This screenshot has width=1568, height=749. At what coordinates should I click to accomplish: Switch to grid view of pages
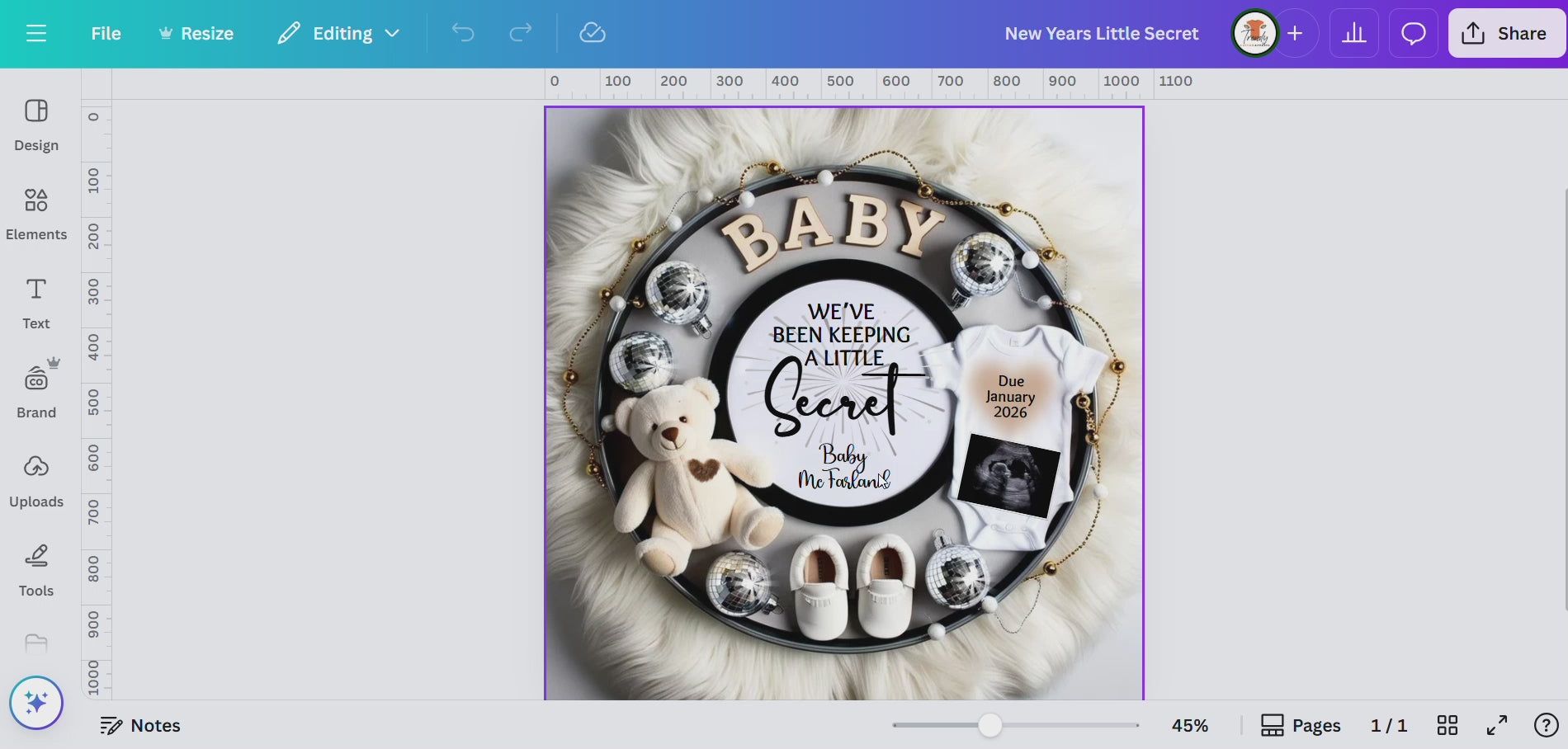tap(1448, 725)
